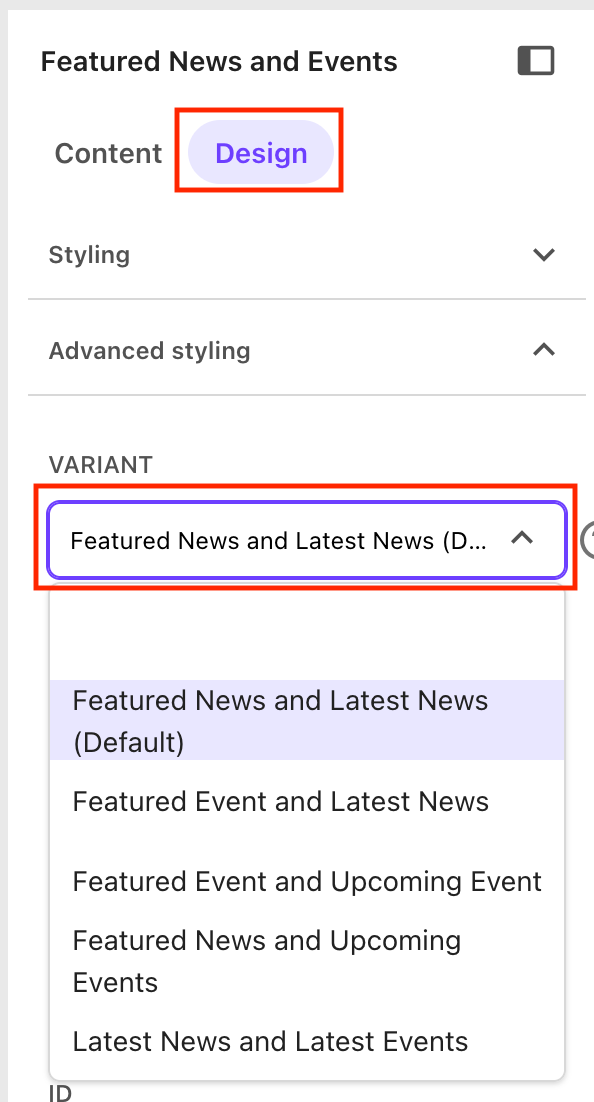Image resolution: width=594 pixels, height=1102 pixels.
Task: Click the Styling section label
Action: point(89,255)
